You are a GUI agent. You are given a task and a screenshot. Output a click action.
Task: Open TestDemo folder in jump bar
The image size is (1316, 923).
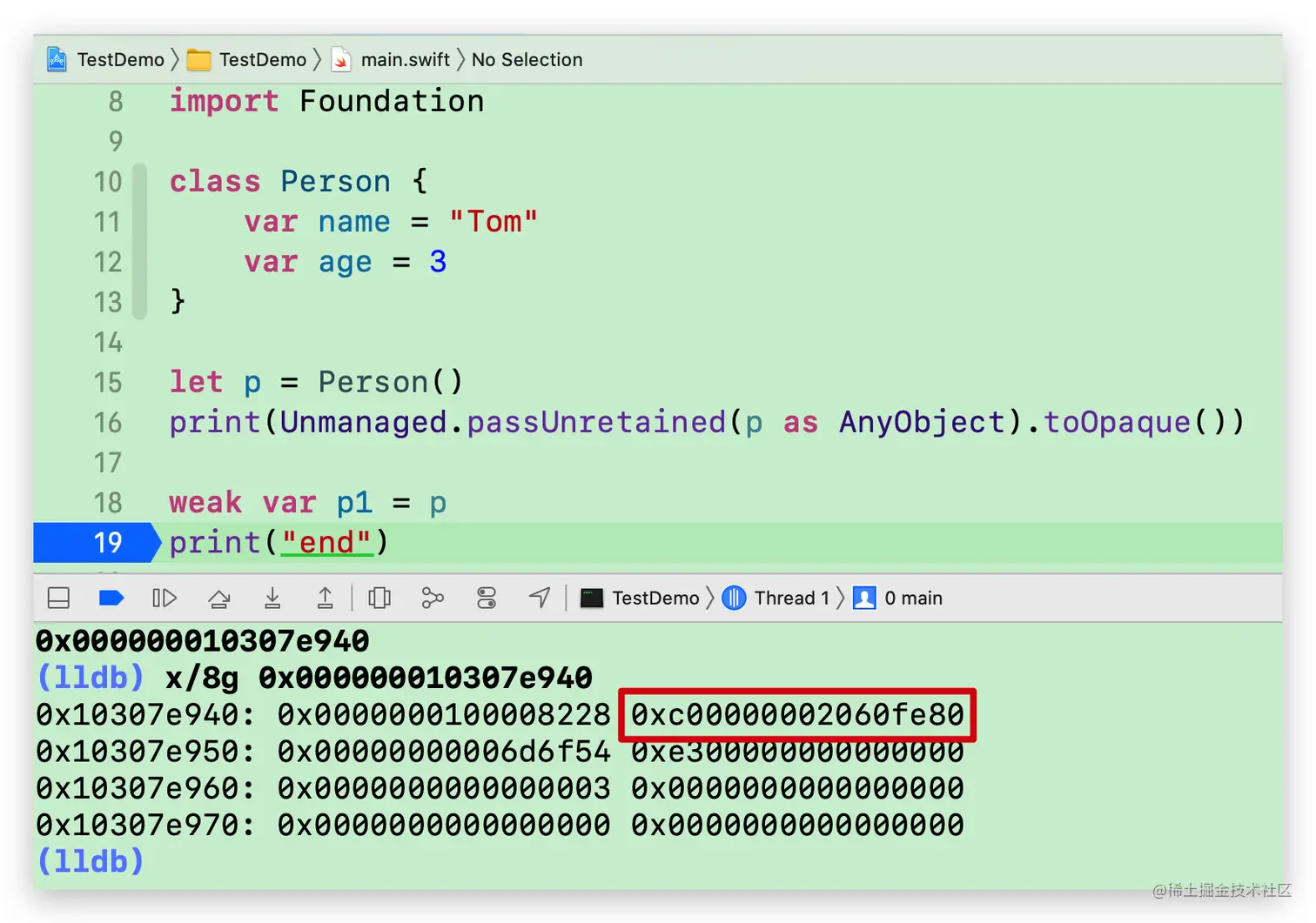[x=247, y=59]
